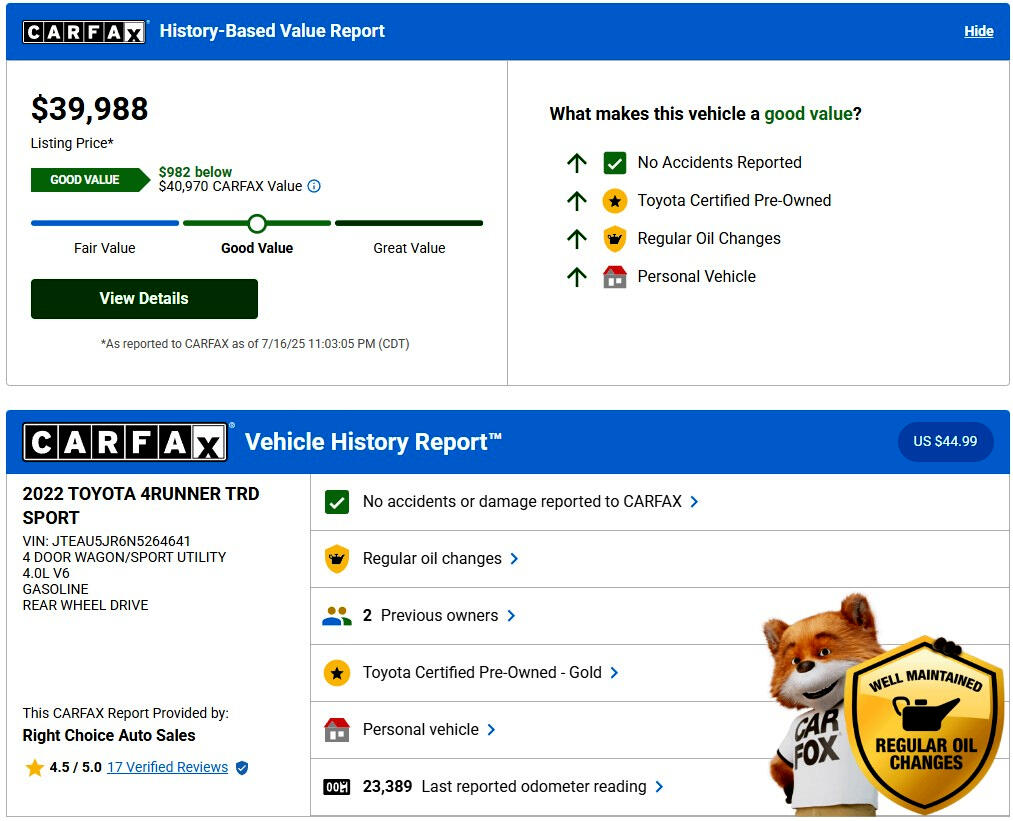Click 4.0L V6 engine text
The width and height of the screenshot is (1013, 821).
pos(46,574)
